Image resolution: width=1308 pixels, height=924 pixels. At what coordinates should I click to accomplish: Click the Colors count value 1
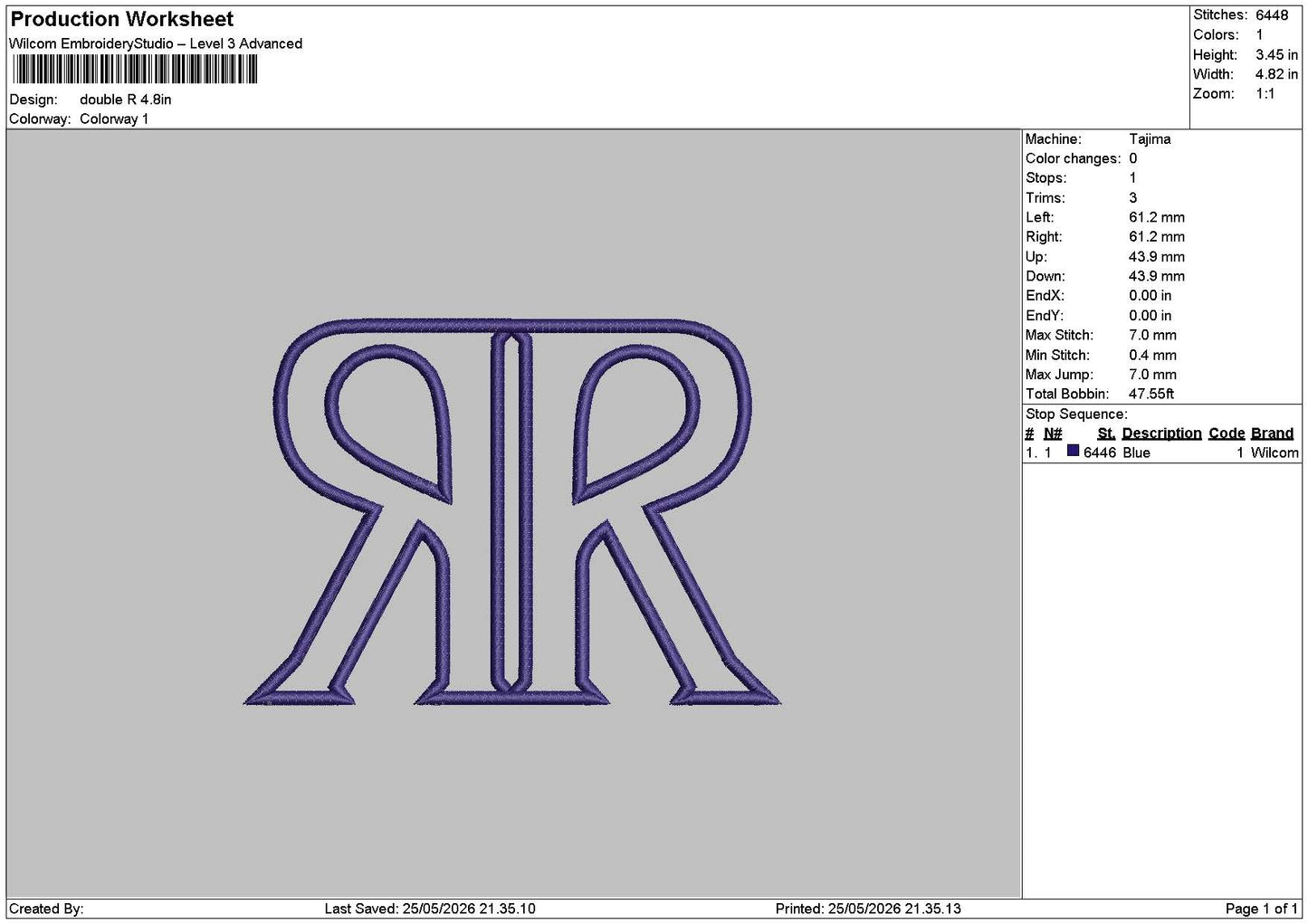[x=1259, y=35]
